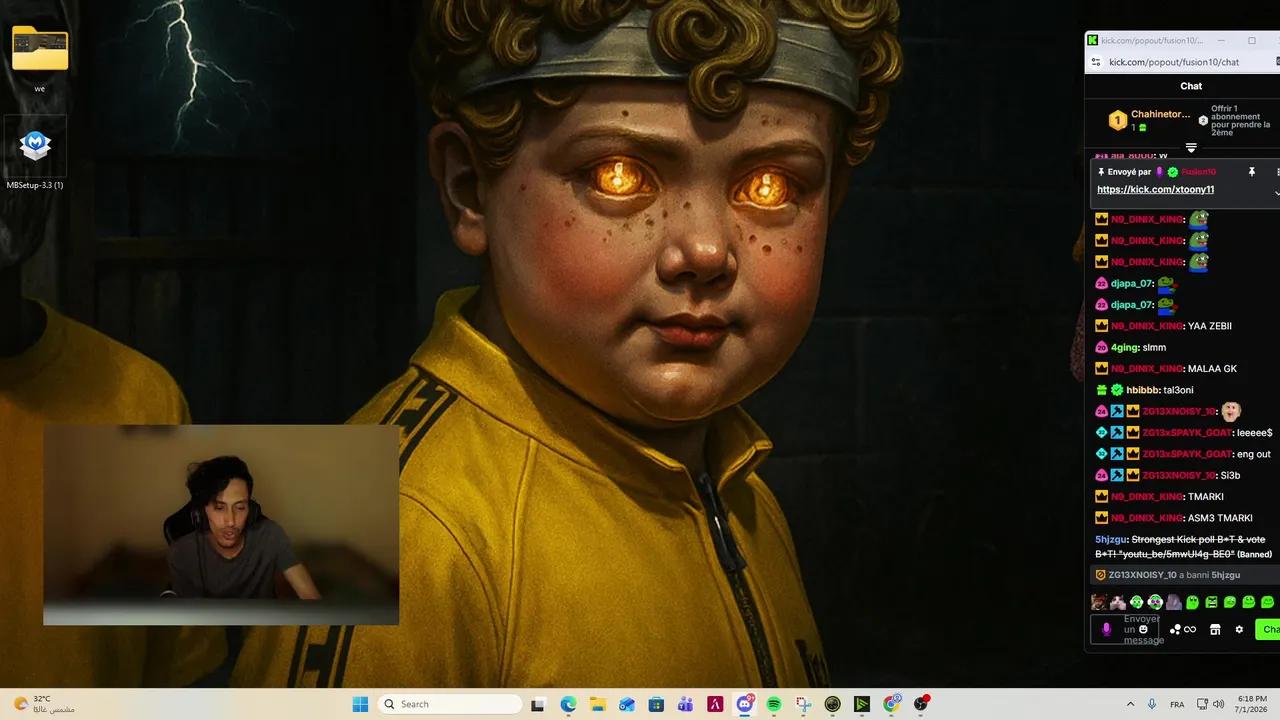
Task: Click the microphone tray icon
Action: point(1152,704)
